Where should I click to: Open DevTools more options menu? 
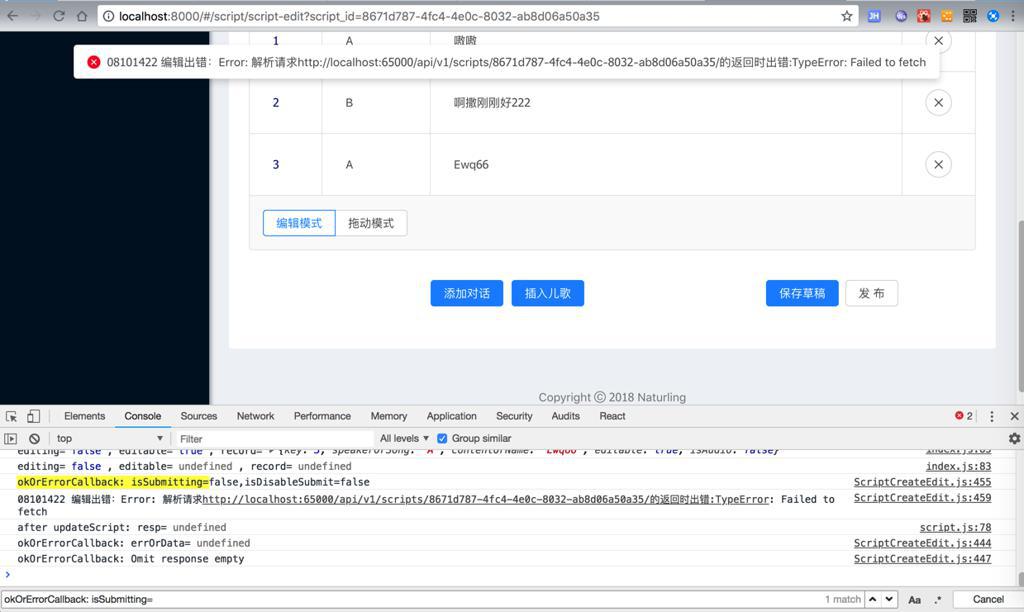pos(991,416)
